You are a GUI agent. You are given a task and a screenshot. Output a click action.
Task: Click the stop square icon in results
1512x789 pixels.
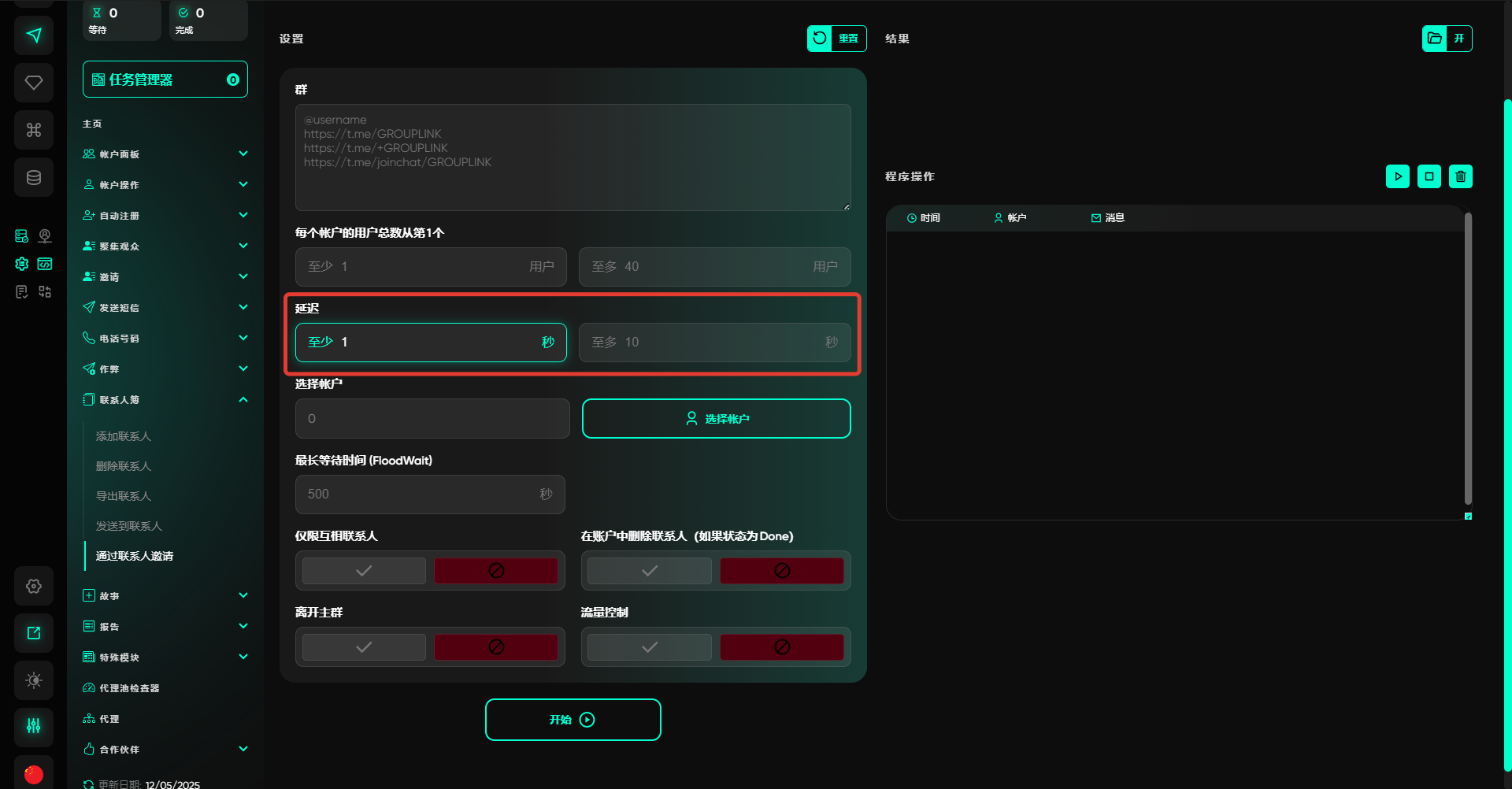(1429, 176)
